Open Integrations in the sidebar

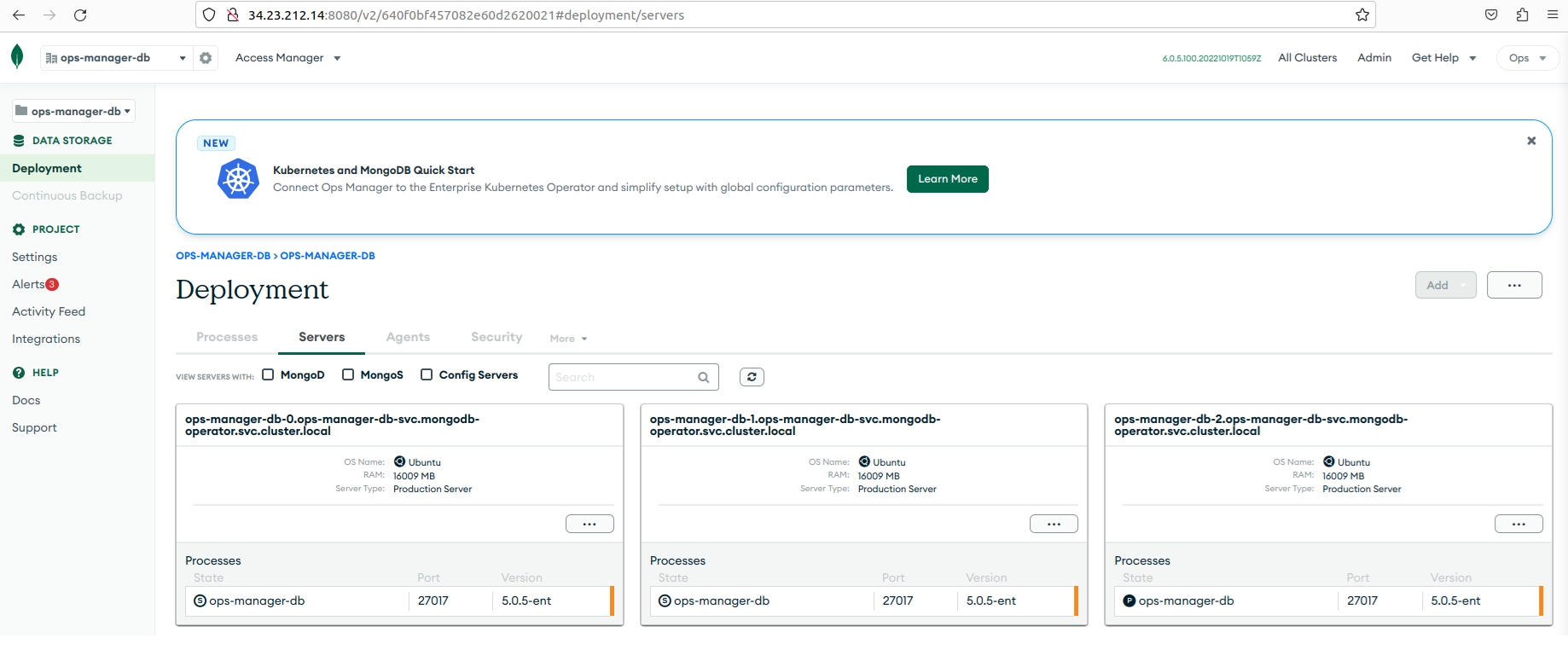[x=46, y=339]
